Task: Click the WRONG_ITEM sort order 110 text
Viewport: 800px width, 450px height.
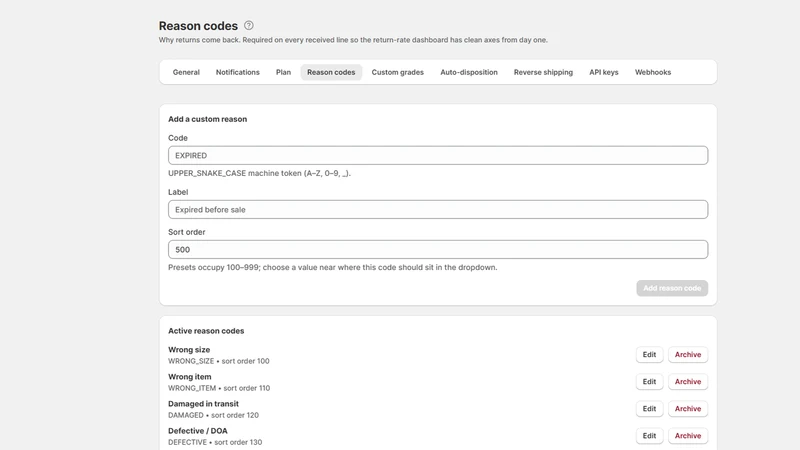Action: [219, 388]
